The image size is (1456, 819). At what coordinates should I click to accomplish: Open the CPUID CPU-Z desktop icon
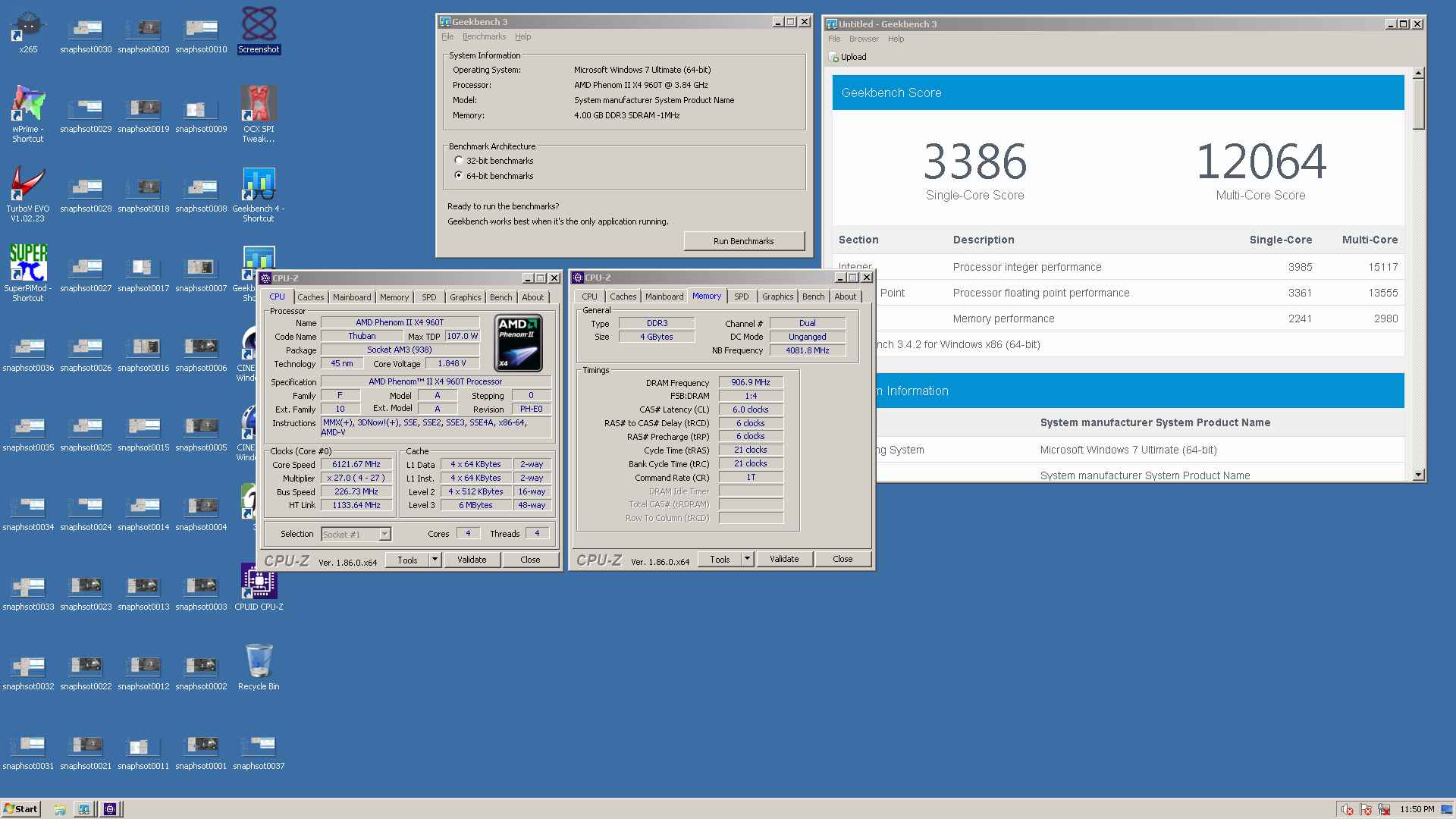[259, 587]
